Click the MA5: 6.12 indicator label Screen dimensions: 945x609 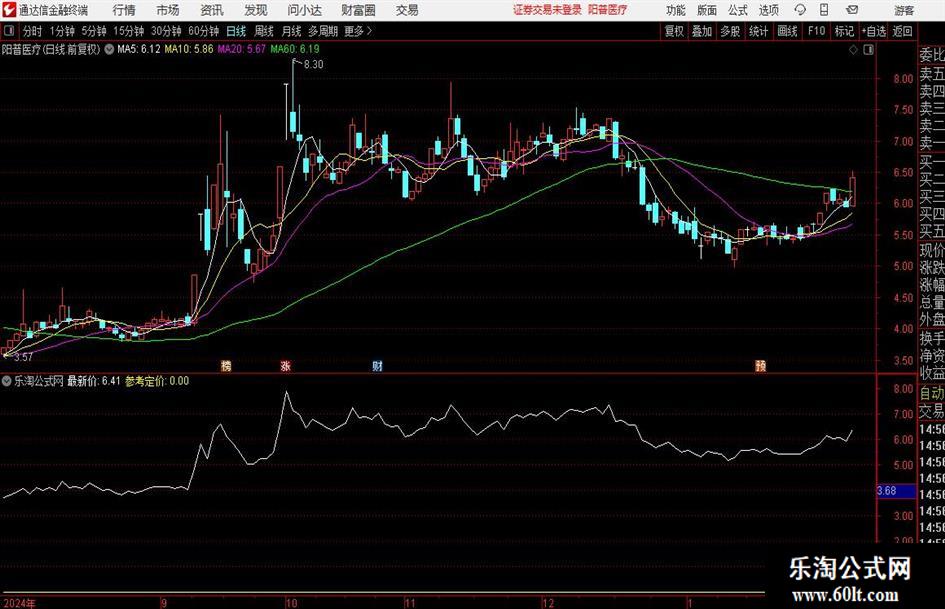(139, 49)
